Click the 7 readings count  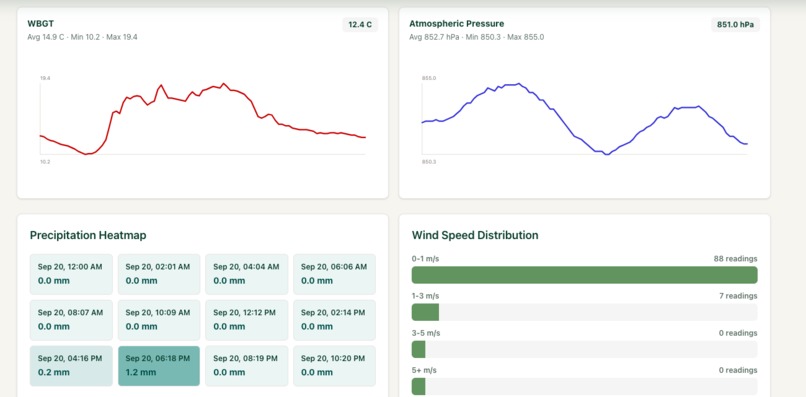click(738, 296)
